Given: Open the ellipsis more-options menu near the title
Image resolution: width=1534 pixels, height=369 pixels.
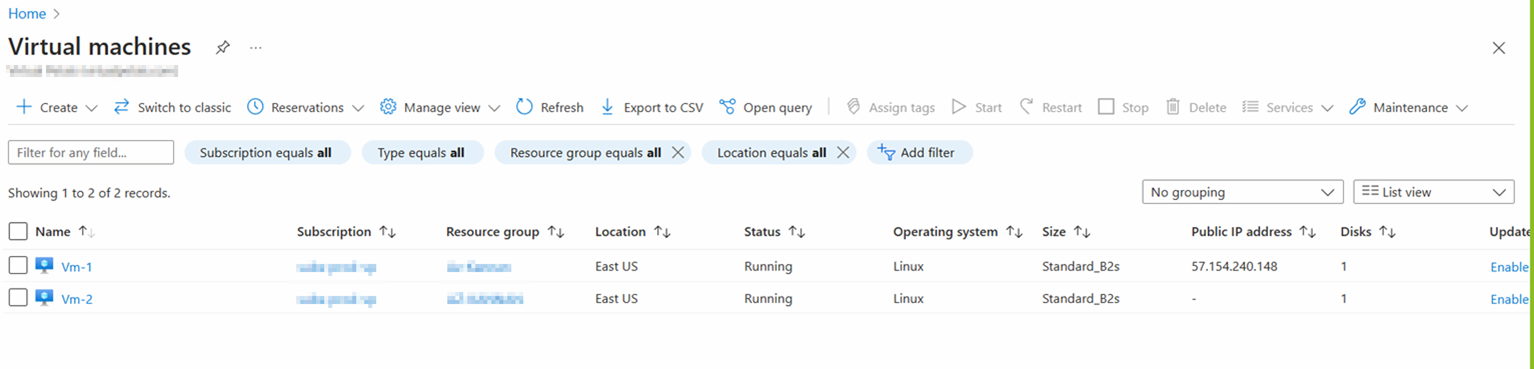Looking at the screenshot, I should (256, 47).
